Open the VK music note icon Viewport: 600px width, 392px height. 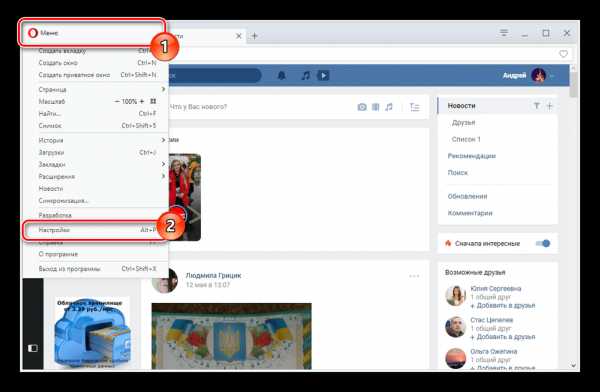(305, 75)
